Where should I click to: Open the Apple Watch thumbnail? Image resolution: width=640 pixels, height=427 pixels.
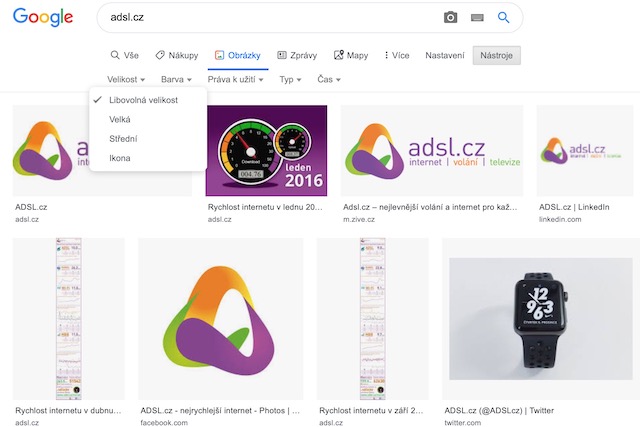[540, 319]
